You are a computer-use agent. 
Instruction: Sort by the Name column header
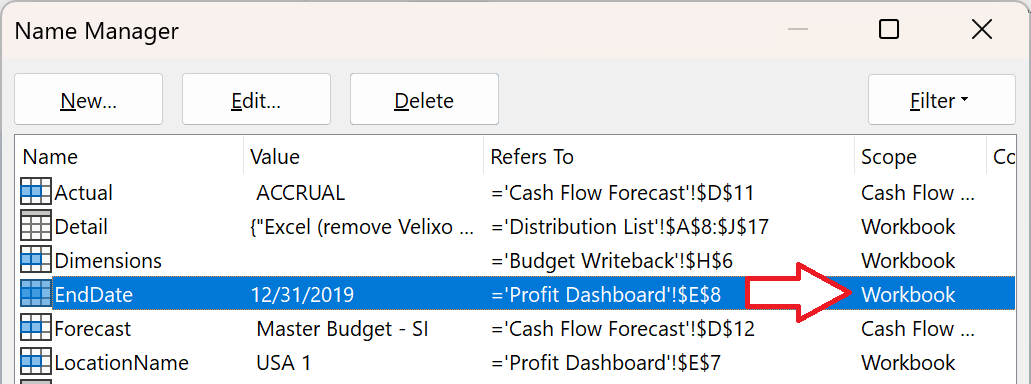pyautogui.click(x=129, y=156)
